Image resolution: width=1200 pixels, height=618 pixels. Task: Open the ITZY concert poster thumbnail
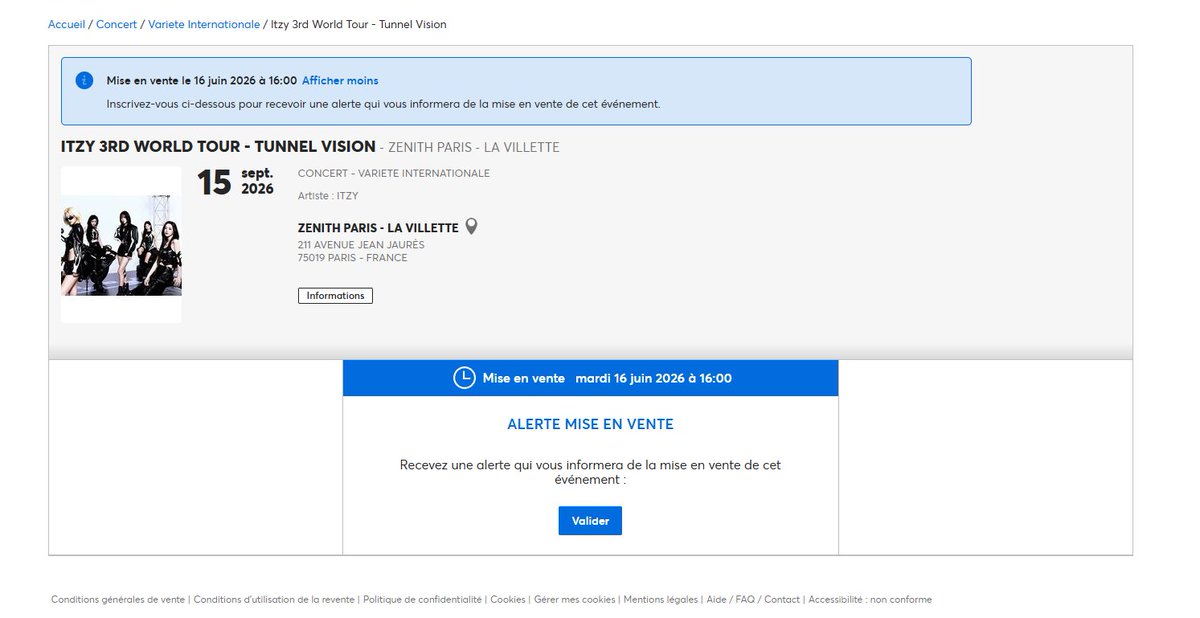(x=121, y=245)
